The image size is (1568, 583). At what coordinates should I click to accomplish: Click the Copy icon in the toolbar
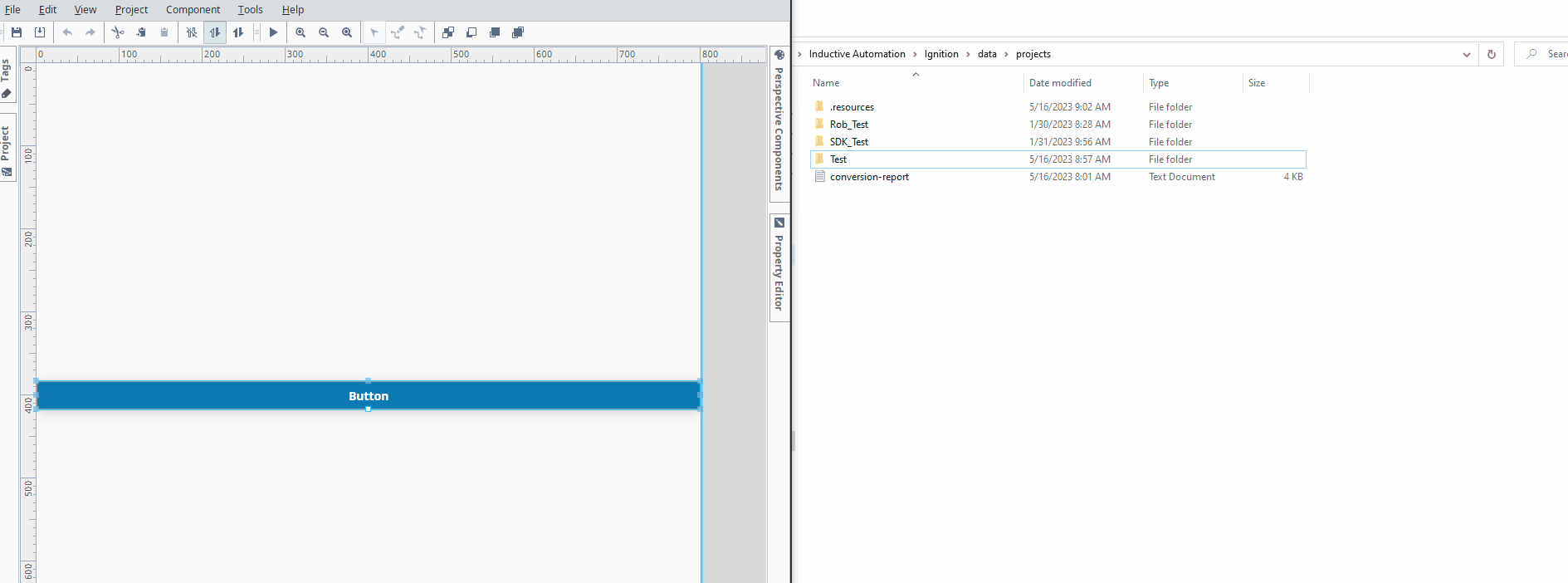tap(141, 32)
